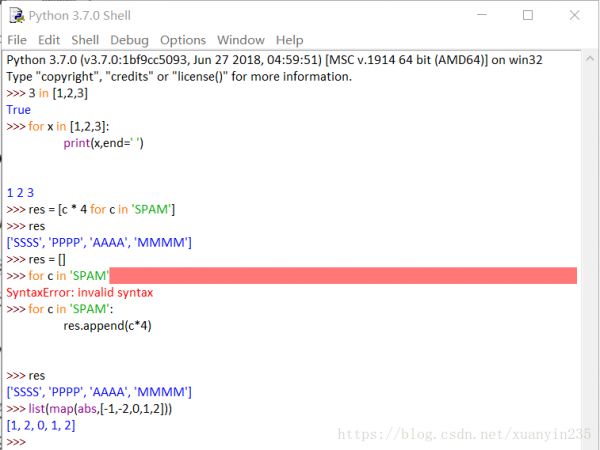Click the True output line
Image resolution: width=600 pixels, height=450 pixels.
point(18,110)
